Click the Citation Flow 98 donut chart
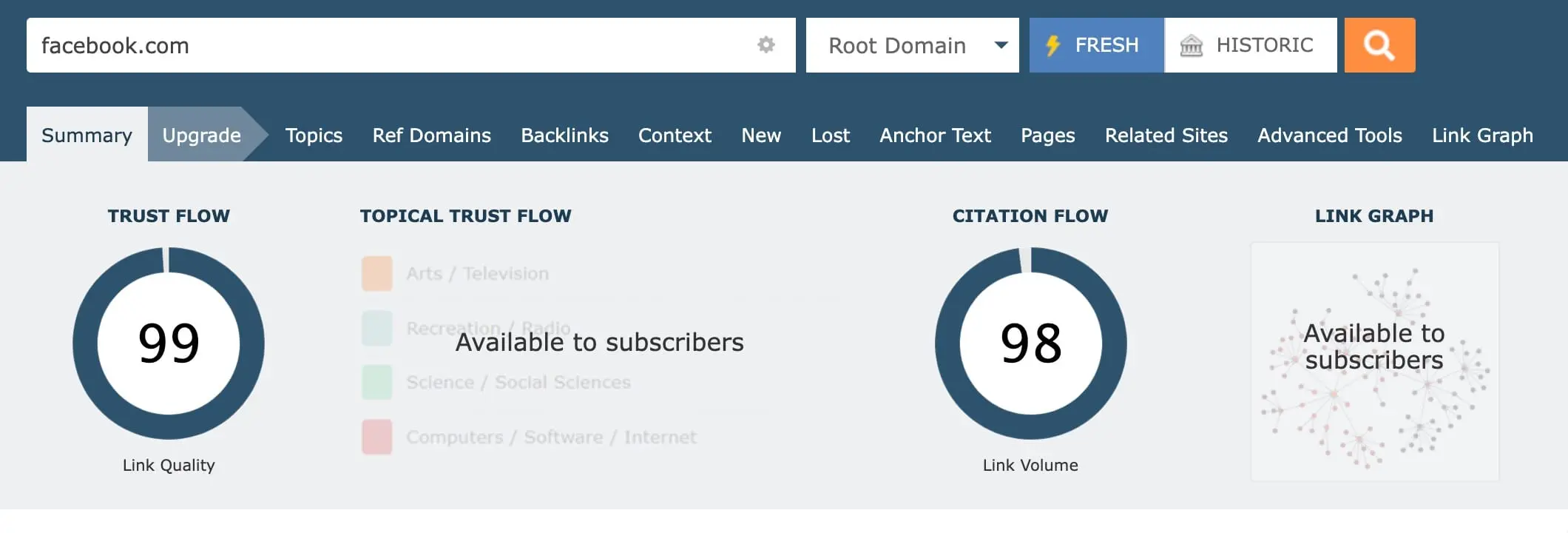Screen dimensions: 1568x533 tap(1030, 343)
